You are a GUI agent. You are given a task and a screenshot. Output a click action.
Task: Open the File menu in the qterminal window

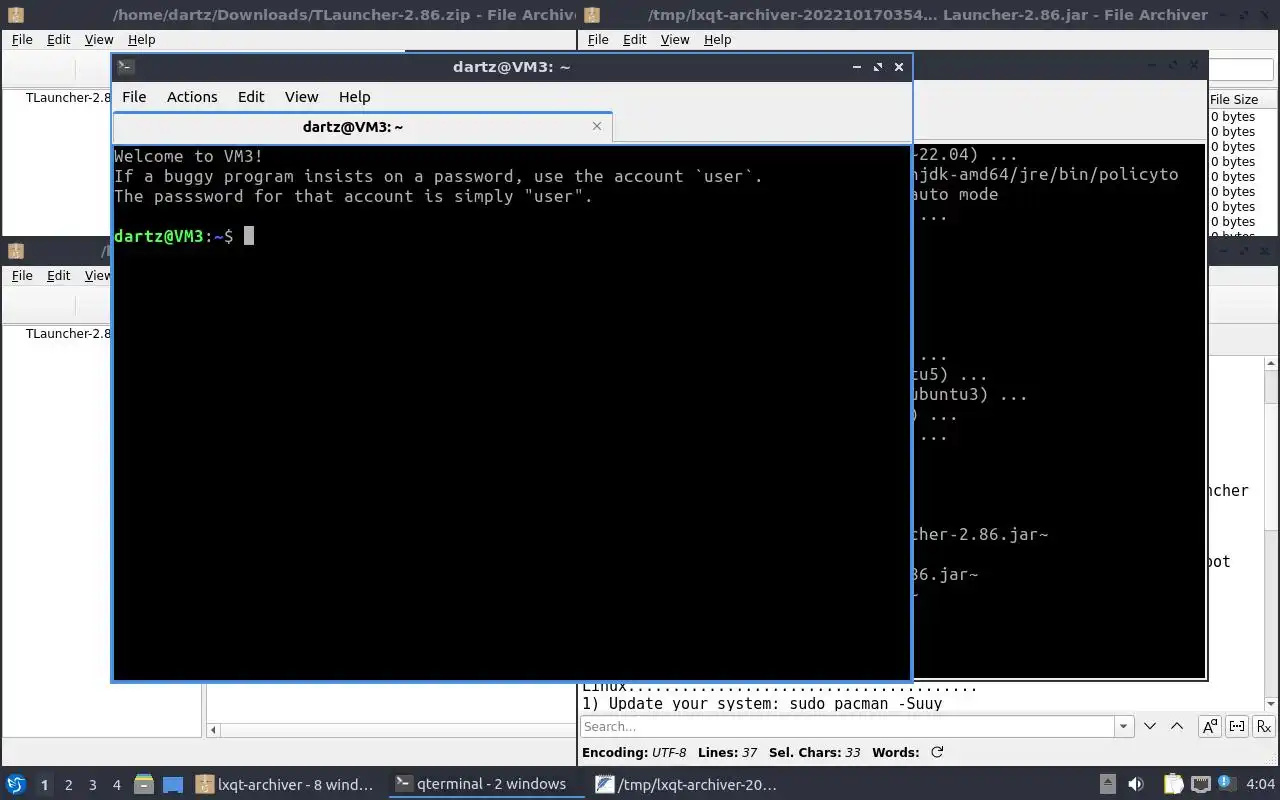[134, 97]
